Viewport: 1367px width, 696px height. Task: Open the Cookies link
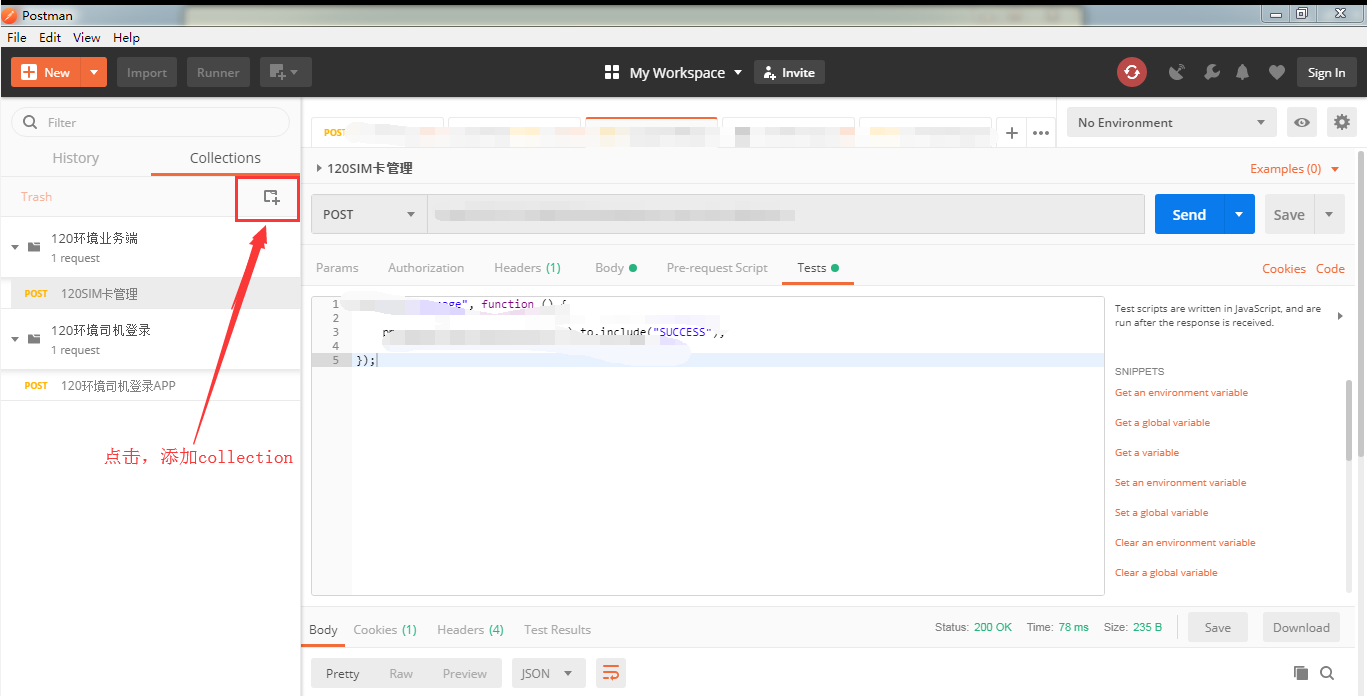pyautogui.click(x=1284, y=268)
